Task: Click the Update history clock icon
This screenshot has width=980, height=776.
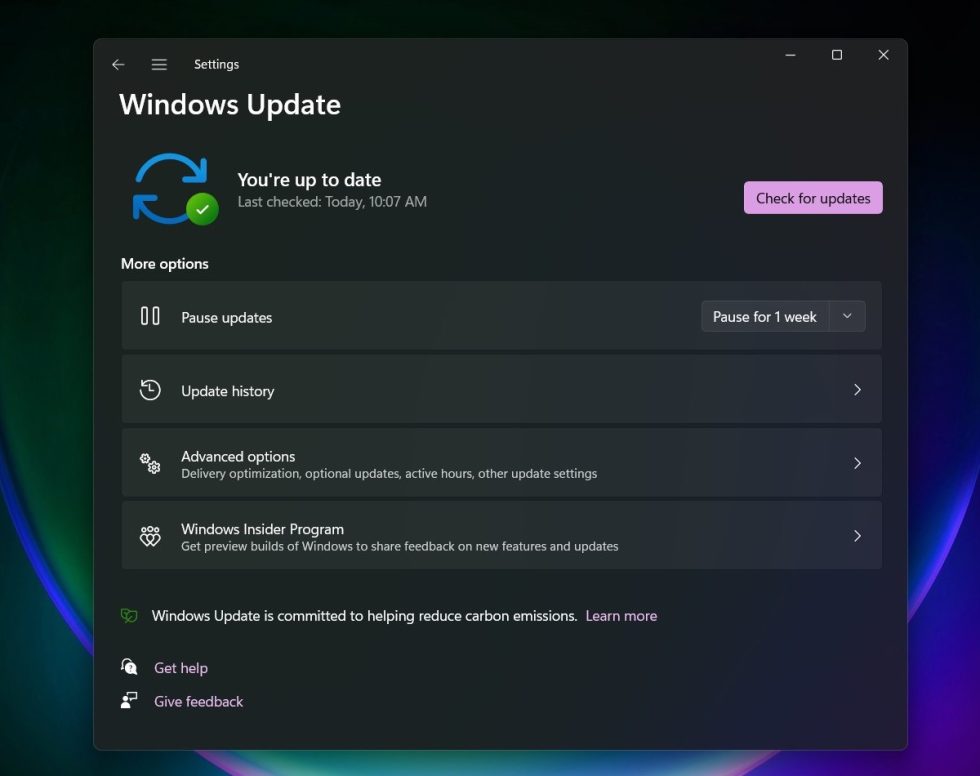Action: coord(150,390)
